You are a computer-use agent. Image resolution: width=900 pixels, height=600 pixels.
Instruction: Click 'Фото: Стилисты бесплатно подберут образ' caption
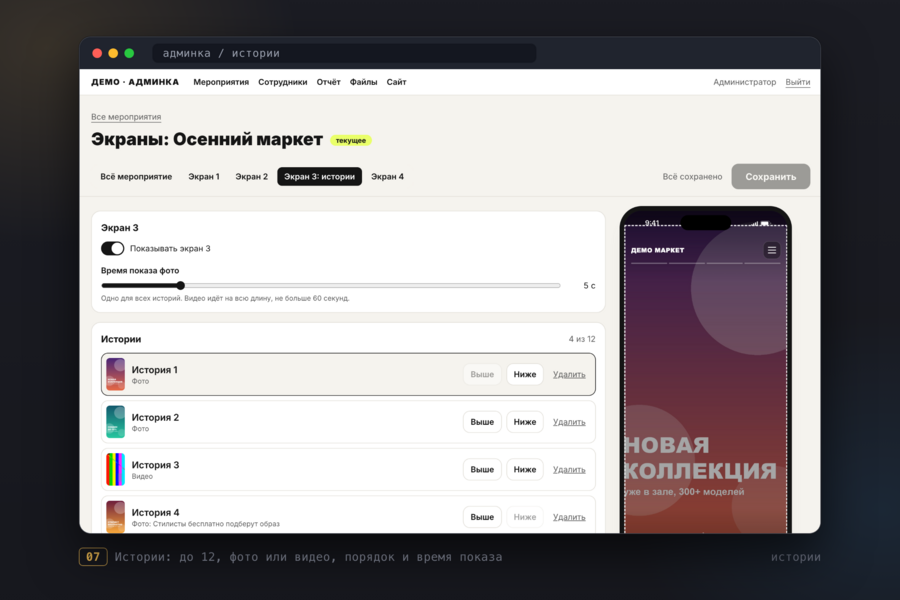point(205,524)
